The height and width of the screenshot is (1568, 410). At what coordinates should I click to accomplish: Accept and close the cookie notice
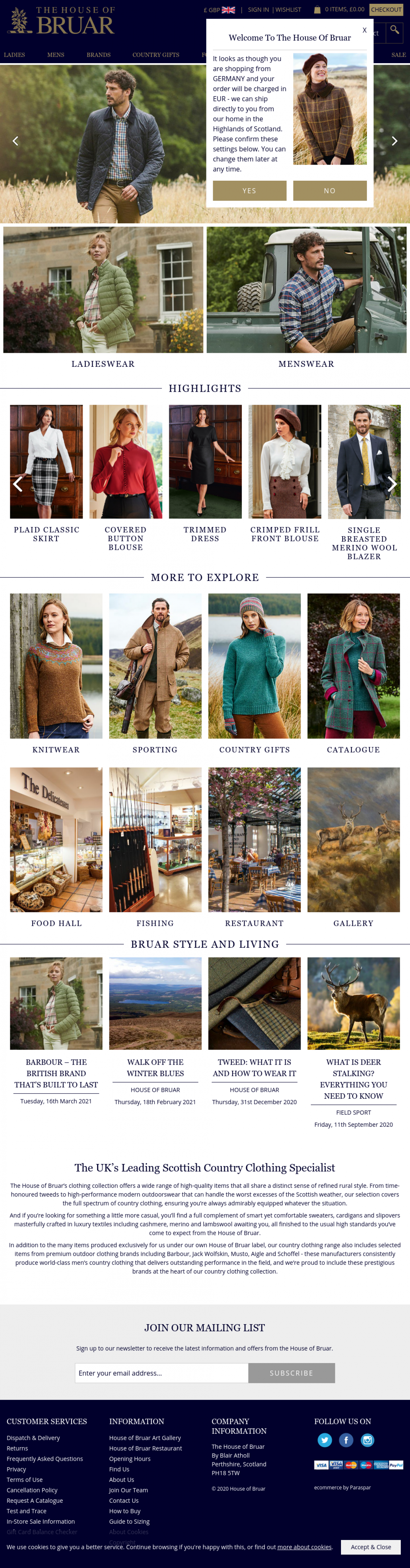pyautogui.click(x=371, y=1547)
